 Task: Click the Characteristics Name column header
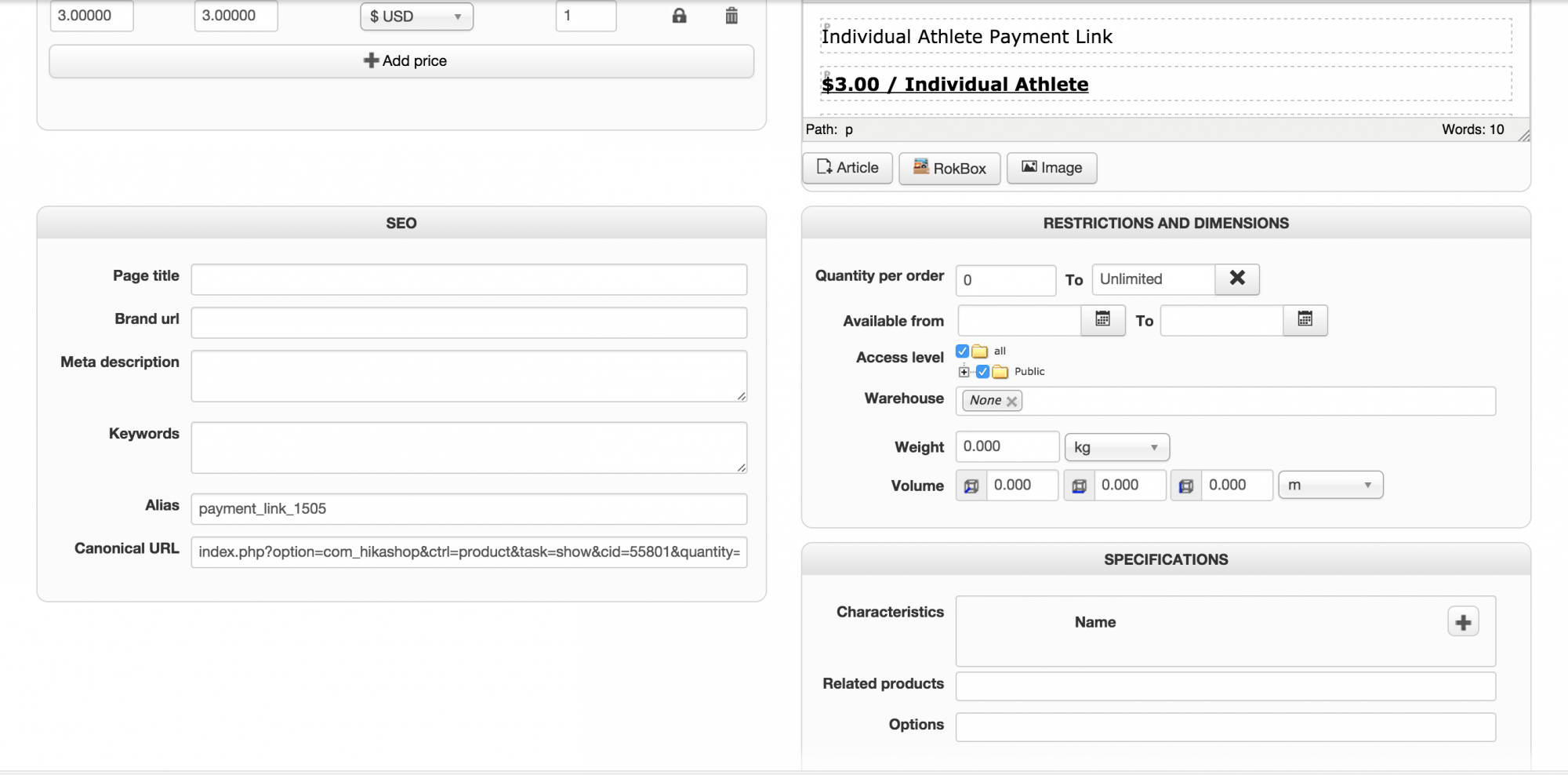1095,622
